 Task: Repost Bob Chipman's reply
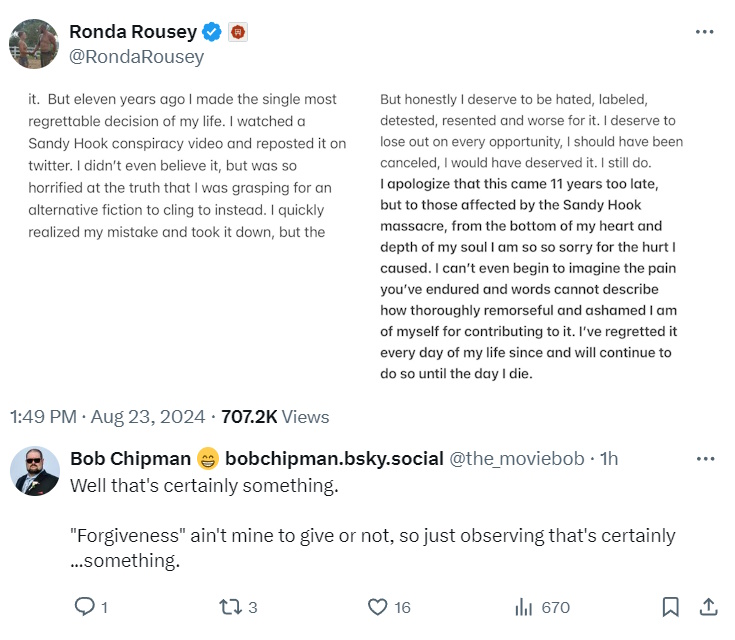[x=228, y=607]
